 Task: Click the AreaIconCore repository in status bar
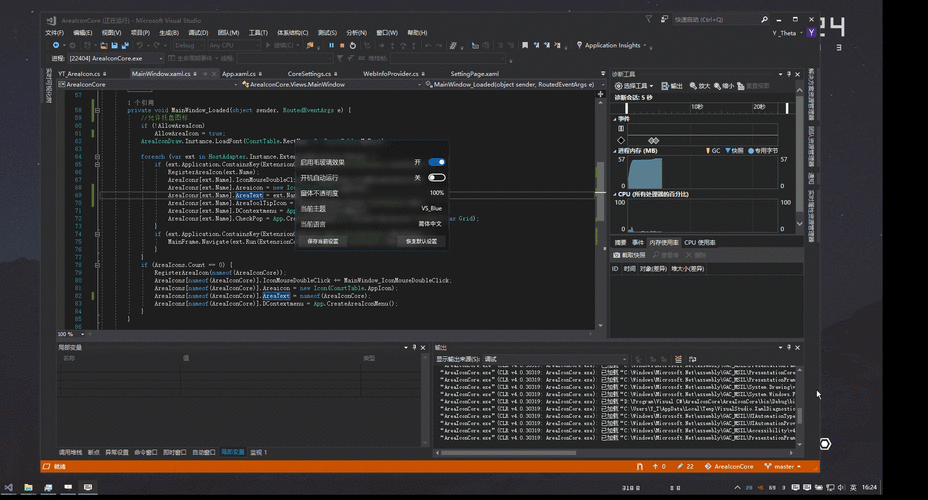point(729,466)
